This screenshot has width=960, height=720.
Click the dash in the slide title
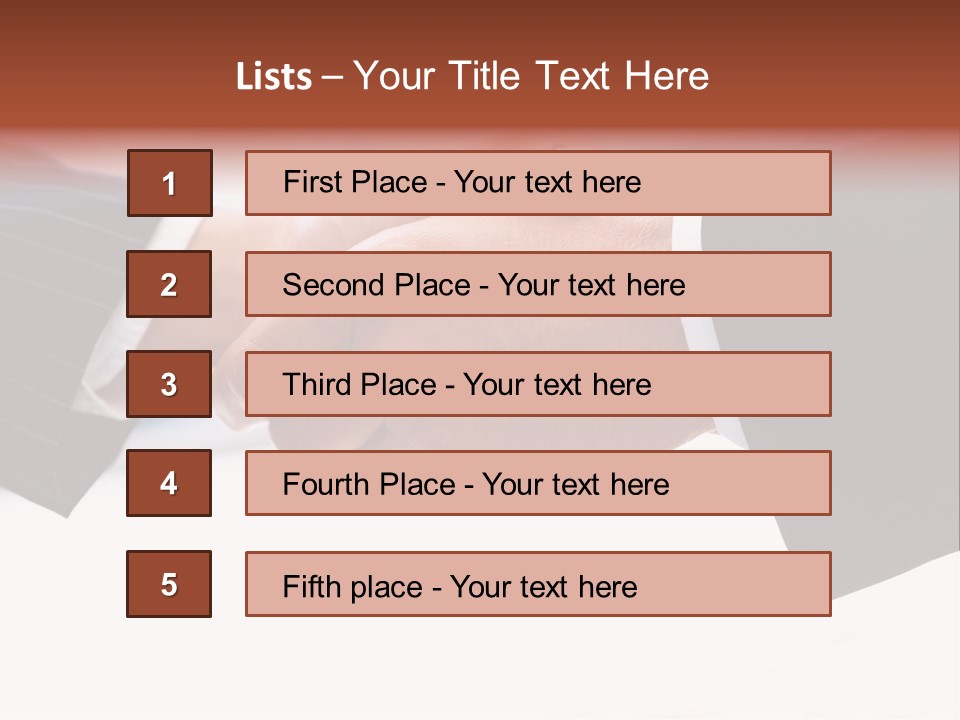[332, 78]
